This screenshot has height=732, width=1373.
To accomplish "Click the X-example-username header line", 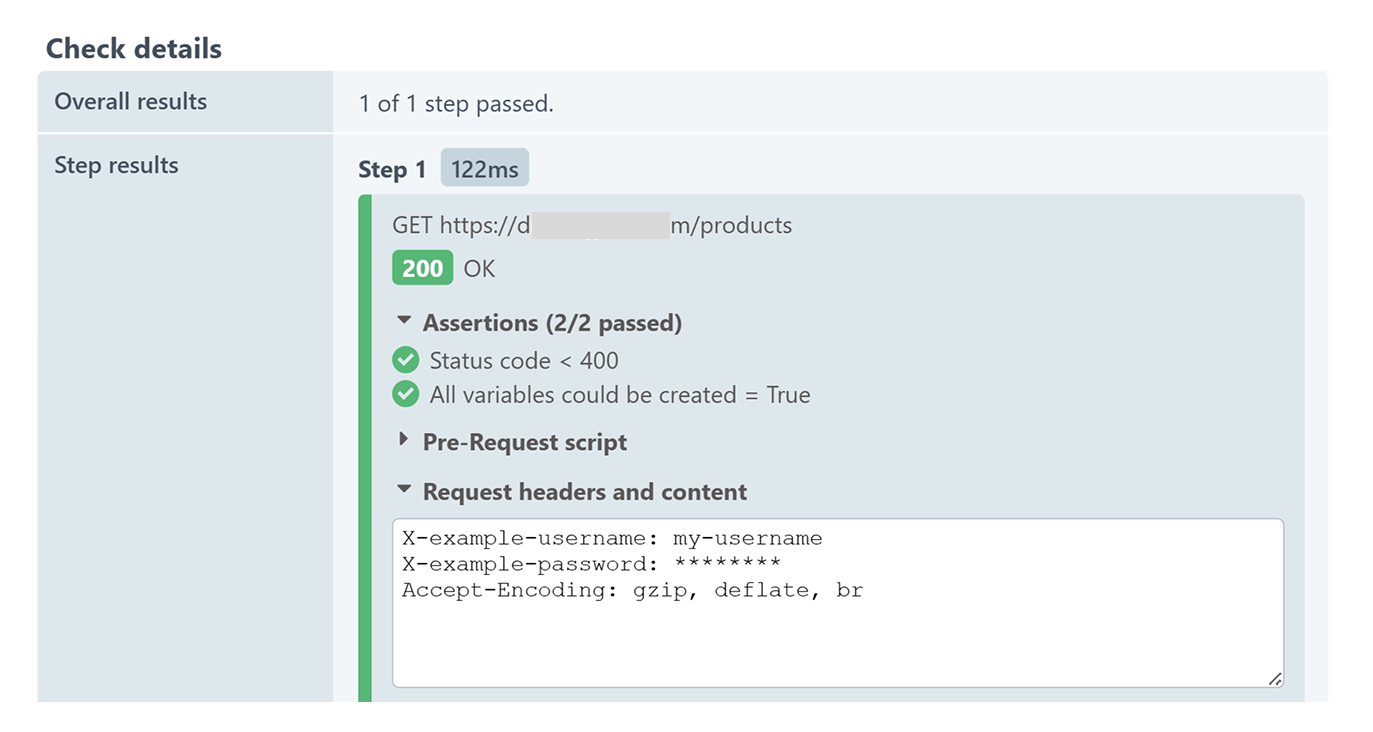I will (x=612, y=539).
